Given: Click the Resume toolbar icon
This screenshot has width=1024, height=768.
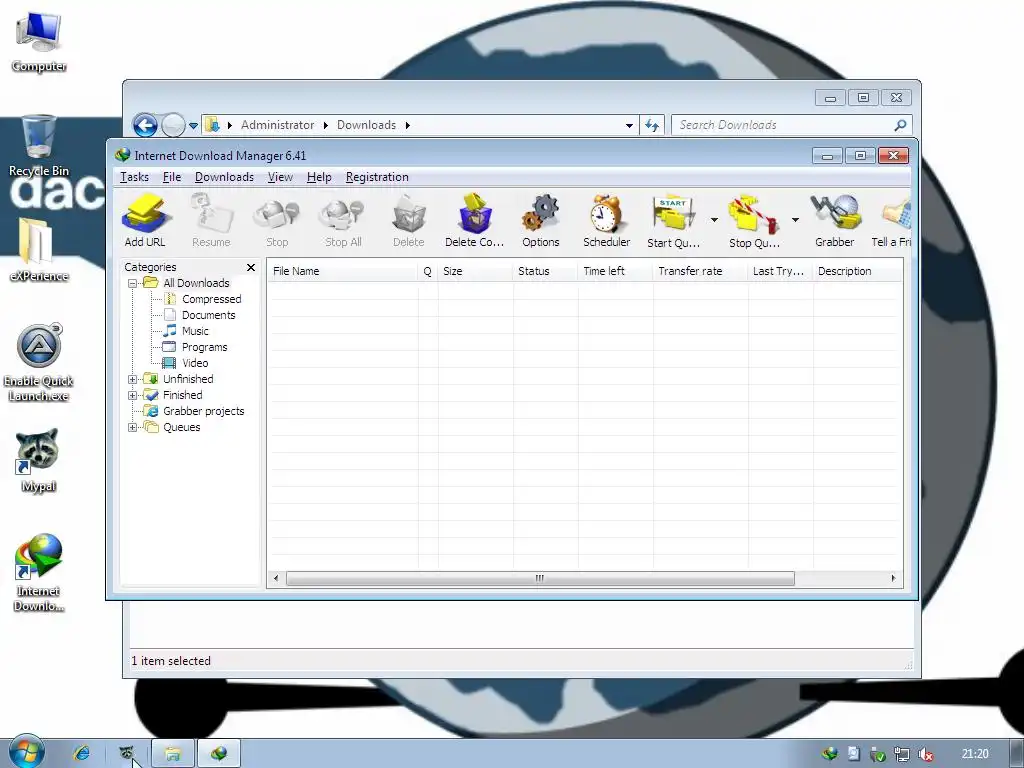Looking at the screenshot, I should (211, 220).
